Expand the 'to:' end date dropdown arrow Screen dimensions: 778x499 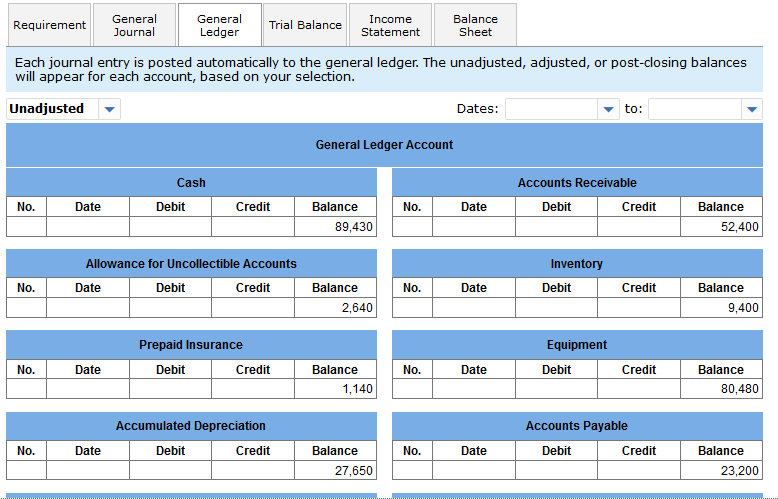752,109
